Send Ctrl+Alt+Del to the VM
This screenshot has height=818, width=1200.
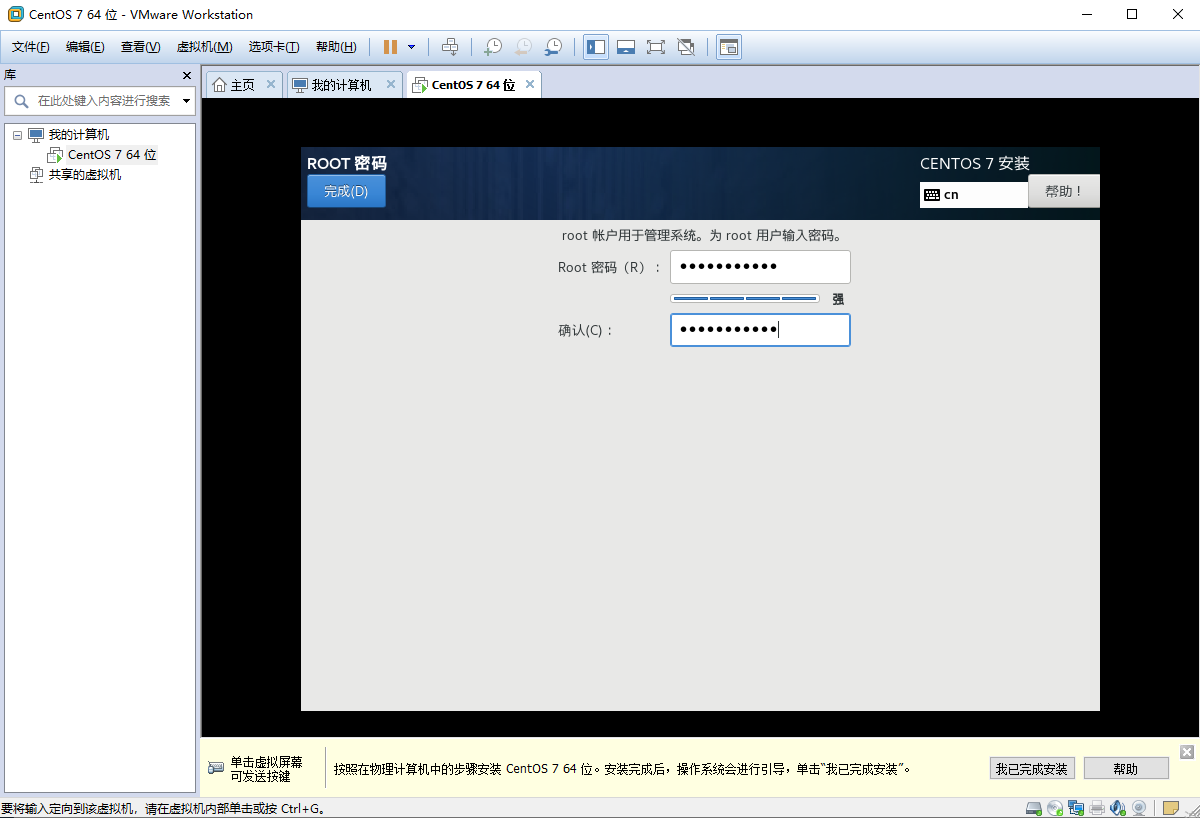[450, 47]
